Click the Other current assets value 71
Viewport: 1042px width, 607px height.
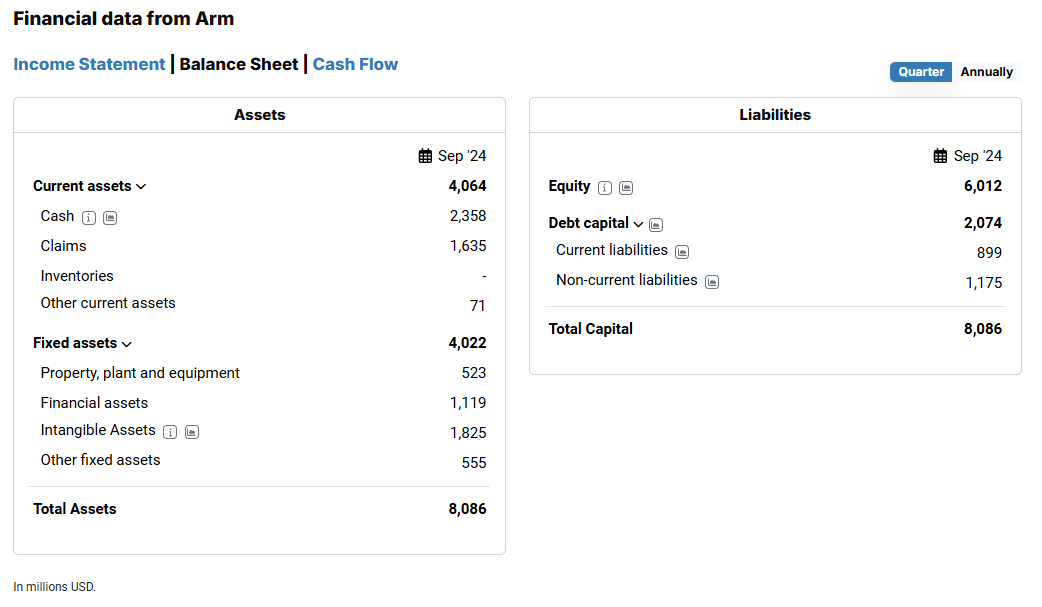click(x=478, y=306)
